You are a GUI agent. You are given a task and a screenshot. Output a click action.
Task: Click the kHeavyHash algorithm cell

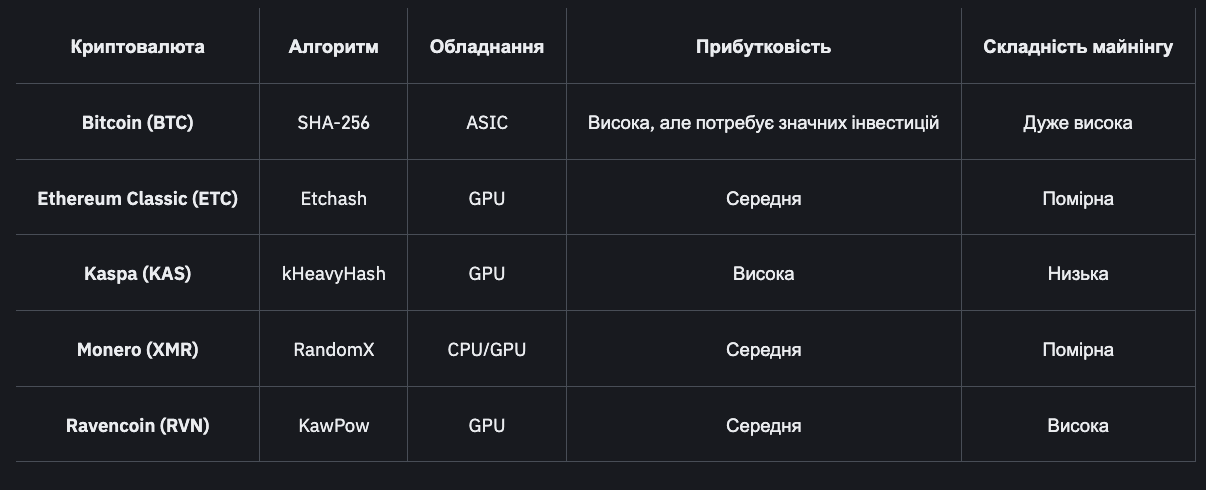(x=333, y=274)
